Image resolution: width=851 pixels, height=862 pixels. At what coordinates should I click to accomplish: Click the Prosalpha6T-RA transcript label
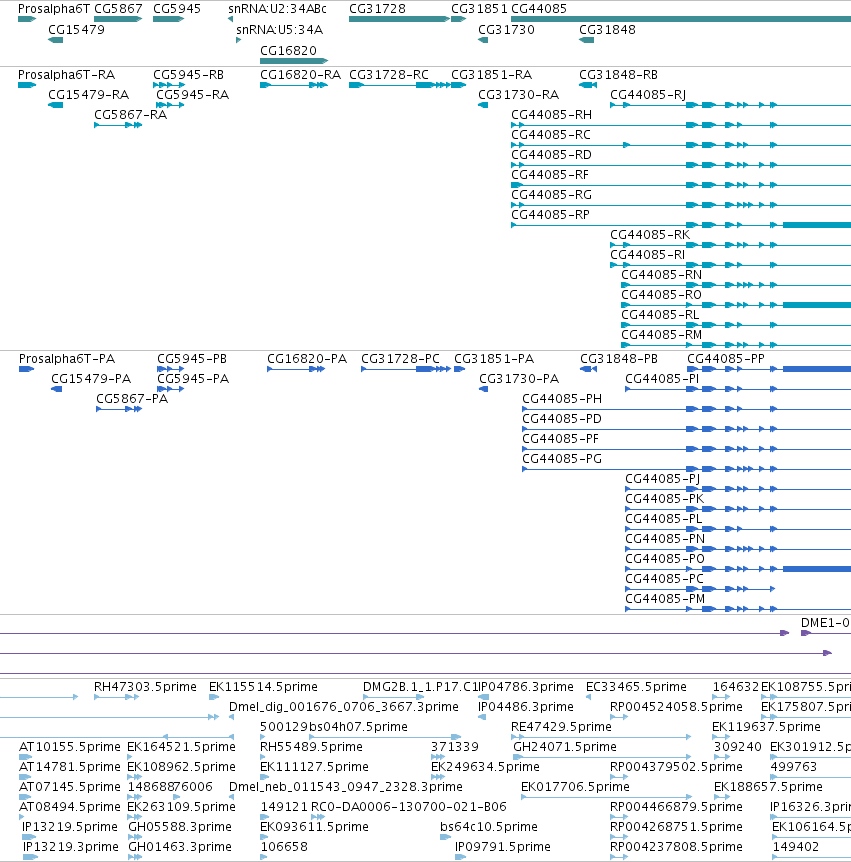(67, 75)
